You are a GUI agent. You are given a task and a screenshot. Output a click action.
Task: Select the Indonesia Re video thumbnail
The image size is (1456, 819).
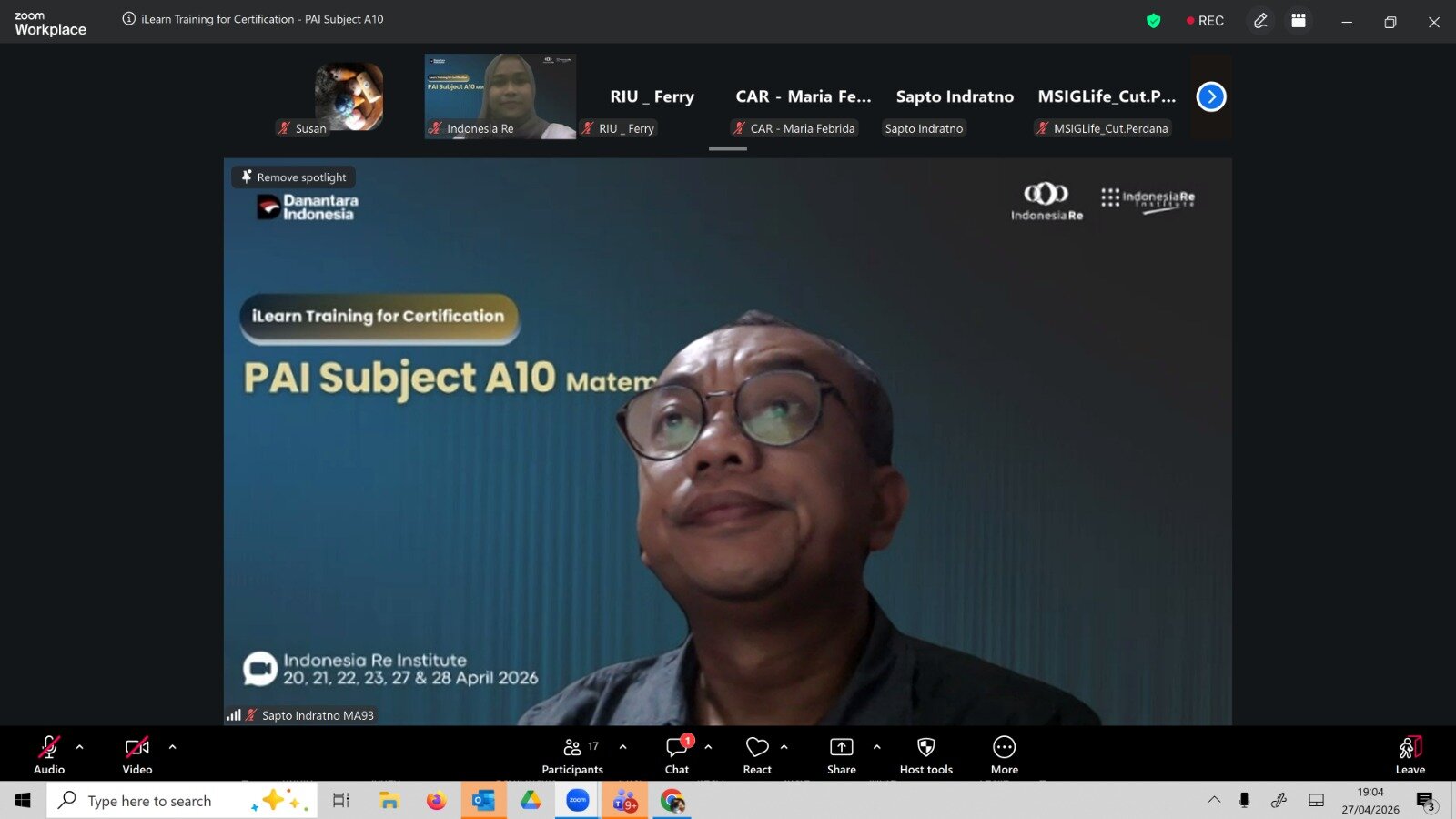(500, 96)
